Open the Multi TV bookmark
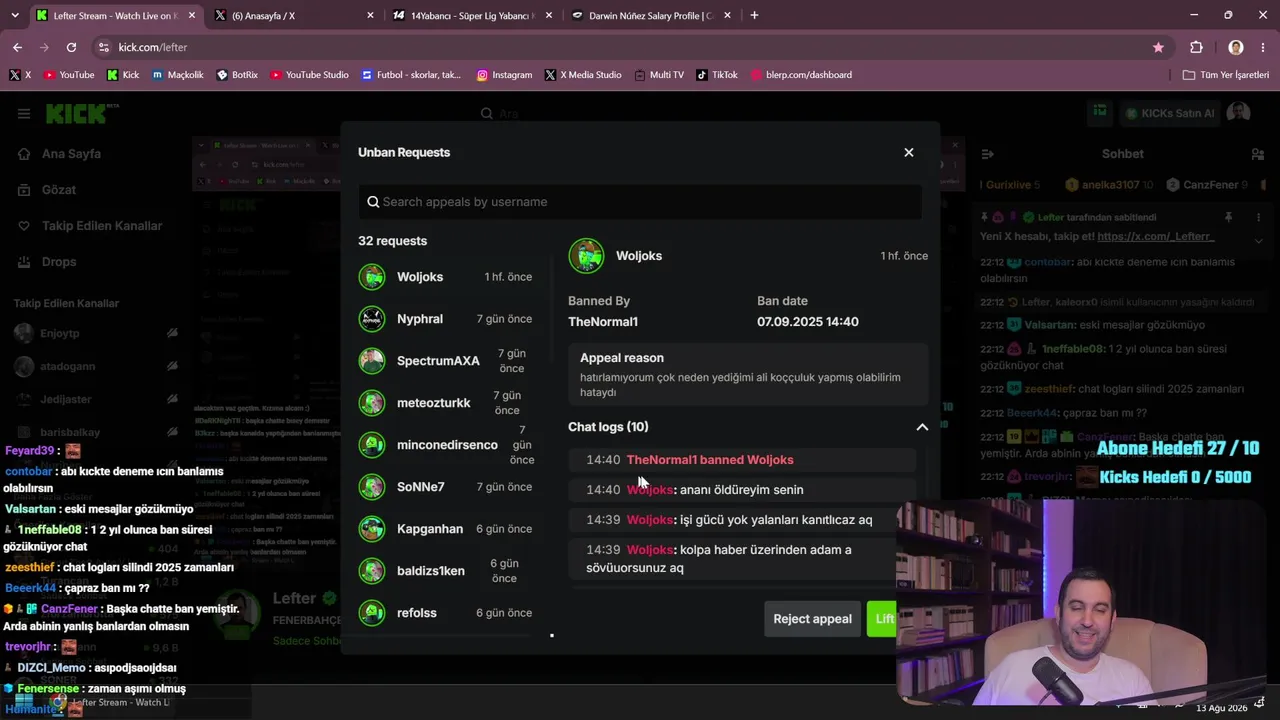 pyautogui.click(x=659, y=75)
